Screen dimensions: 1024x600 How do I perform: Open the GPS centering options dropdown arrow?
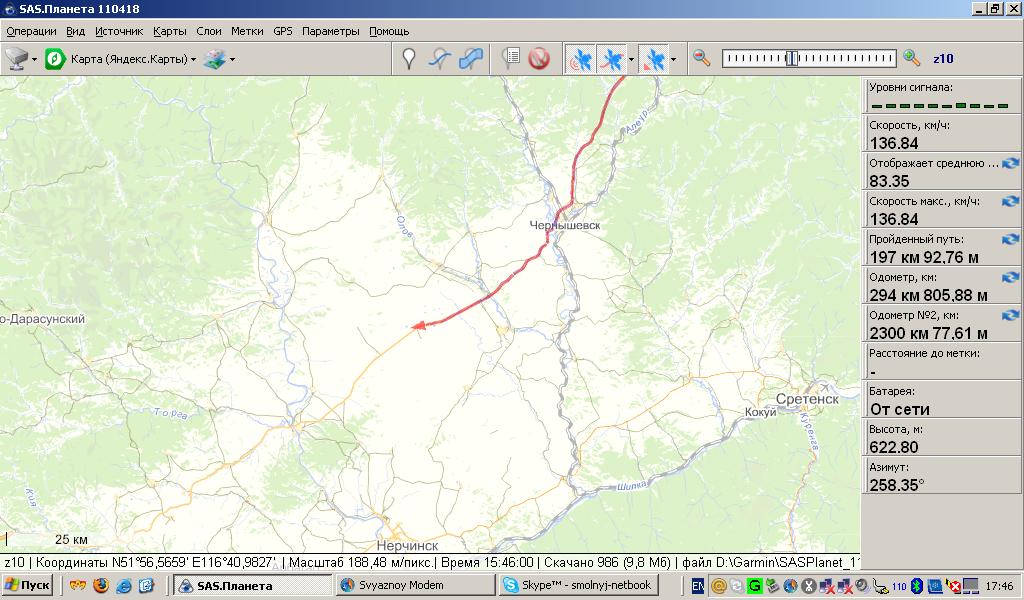click(x=673, y=59)
